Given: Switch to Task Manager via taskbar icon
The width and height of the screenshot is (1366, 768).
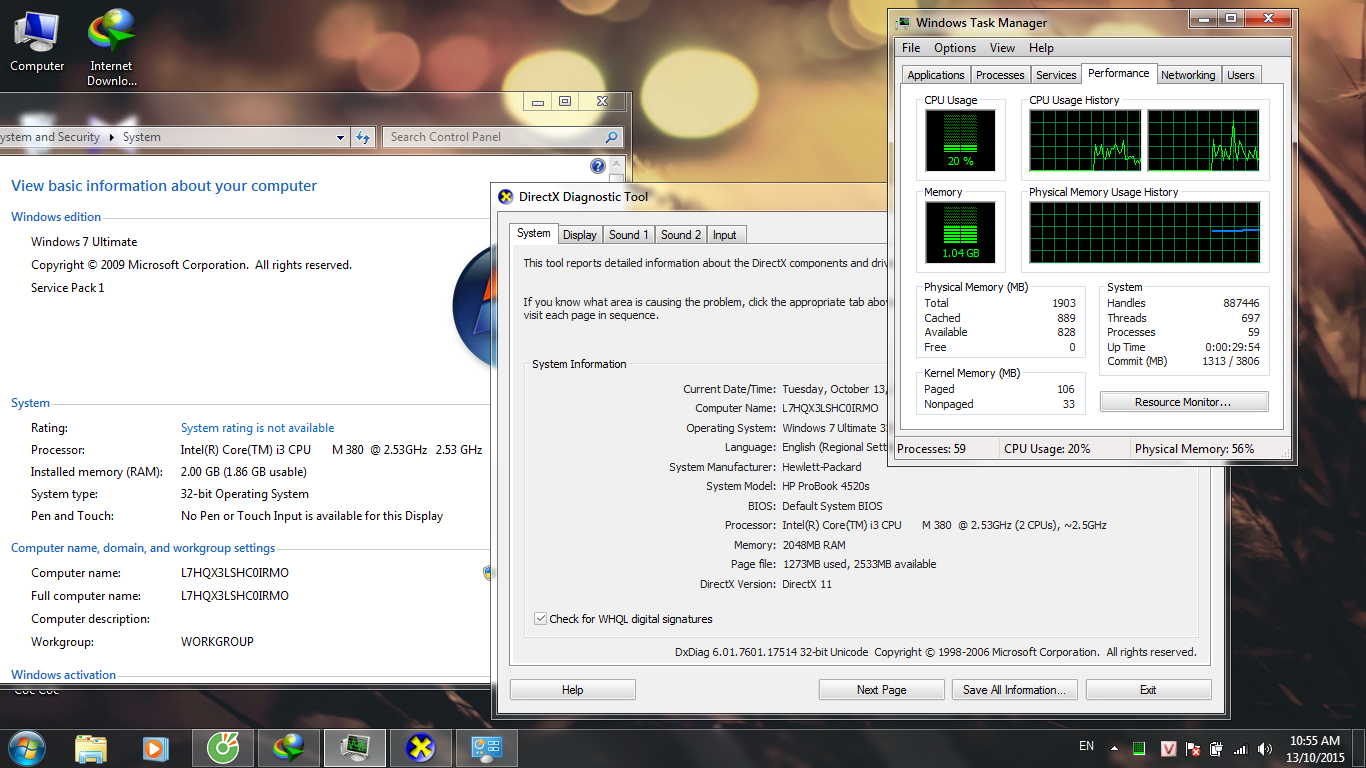Looking at the screenshot, I should coord(355,748).
